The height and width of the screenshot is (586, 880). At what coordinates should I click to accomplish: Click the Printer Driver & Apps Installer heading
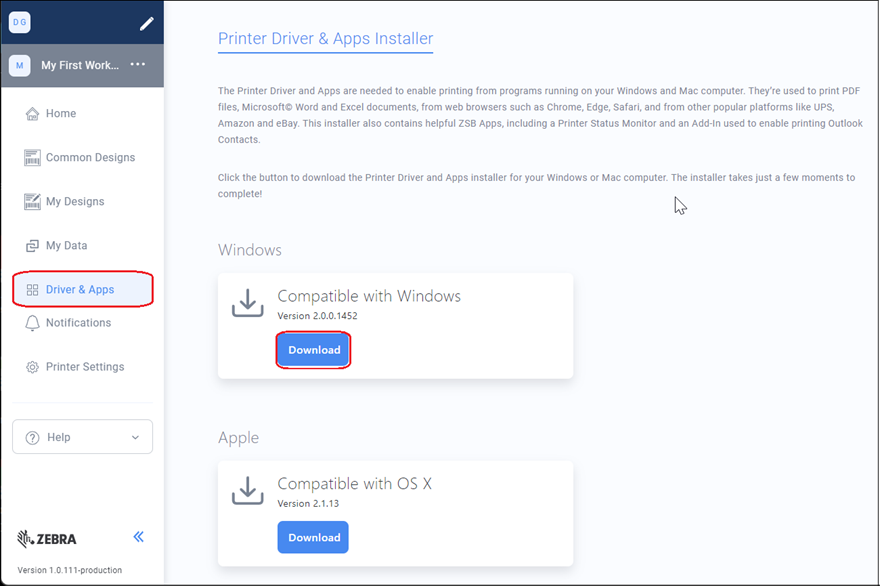(325, 39)
